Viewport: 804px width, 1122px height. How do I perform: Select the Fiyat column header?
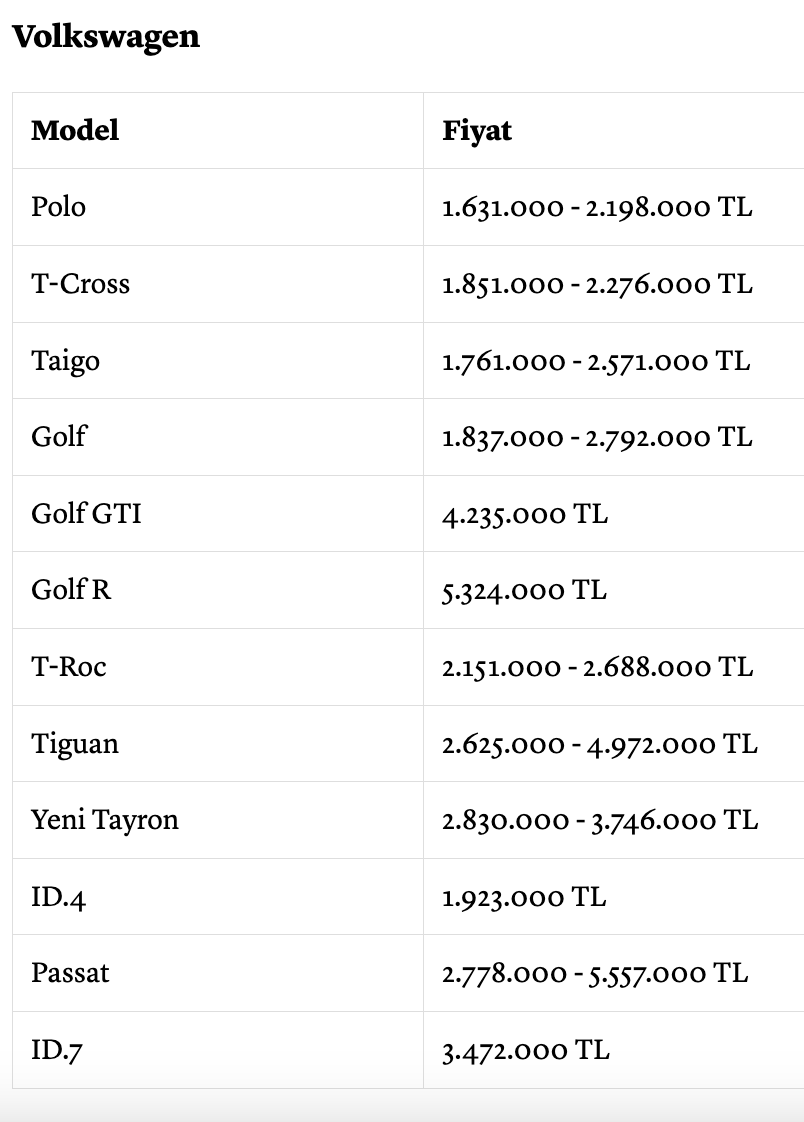(477, 131)
